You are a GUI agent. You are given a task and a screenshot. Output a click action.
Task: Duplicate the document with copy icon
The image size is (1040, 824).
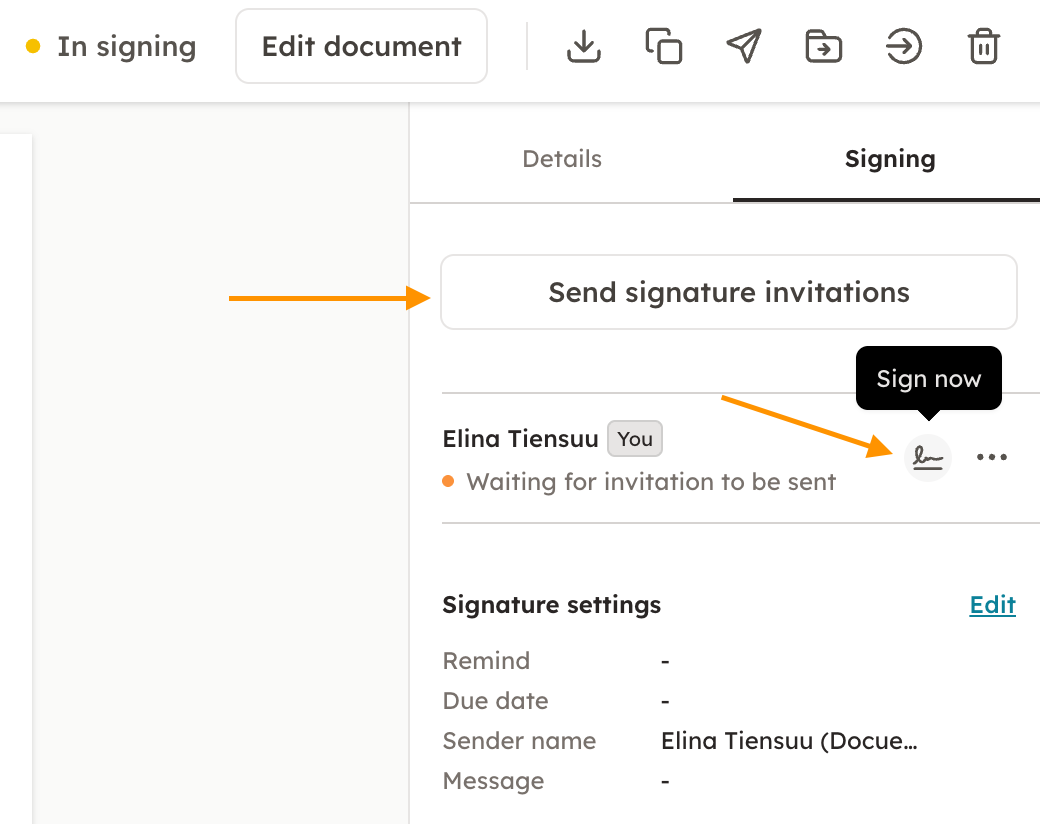664,46
